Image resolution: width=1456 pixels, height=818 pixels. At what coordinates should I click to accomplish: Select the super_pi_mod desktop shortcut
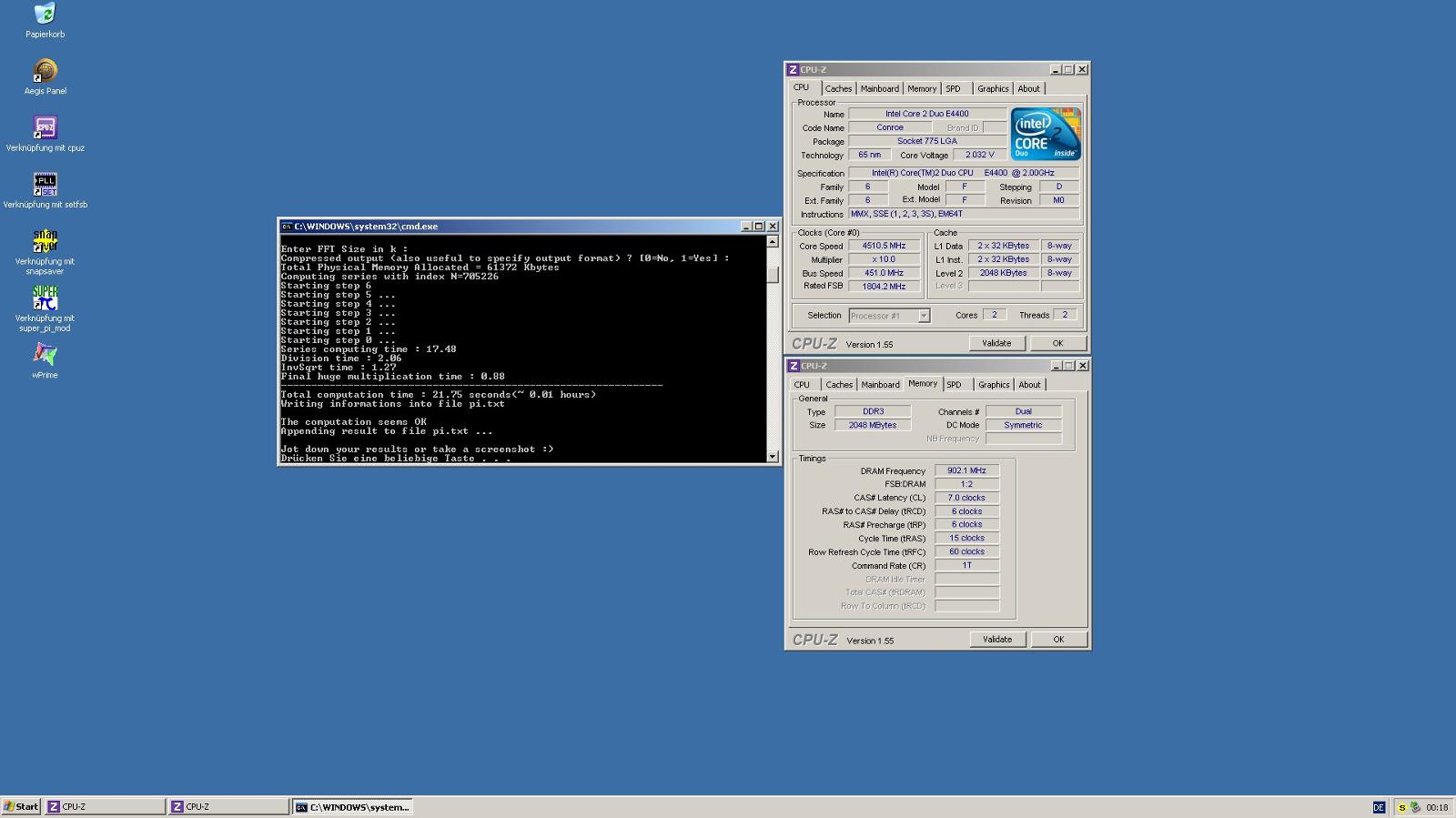[x=45, y=309]
